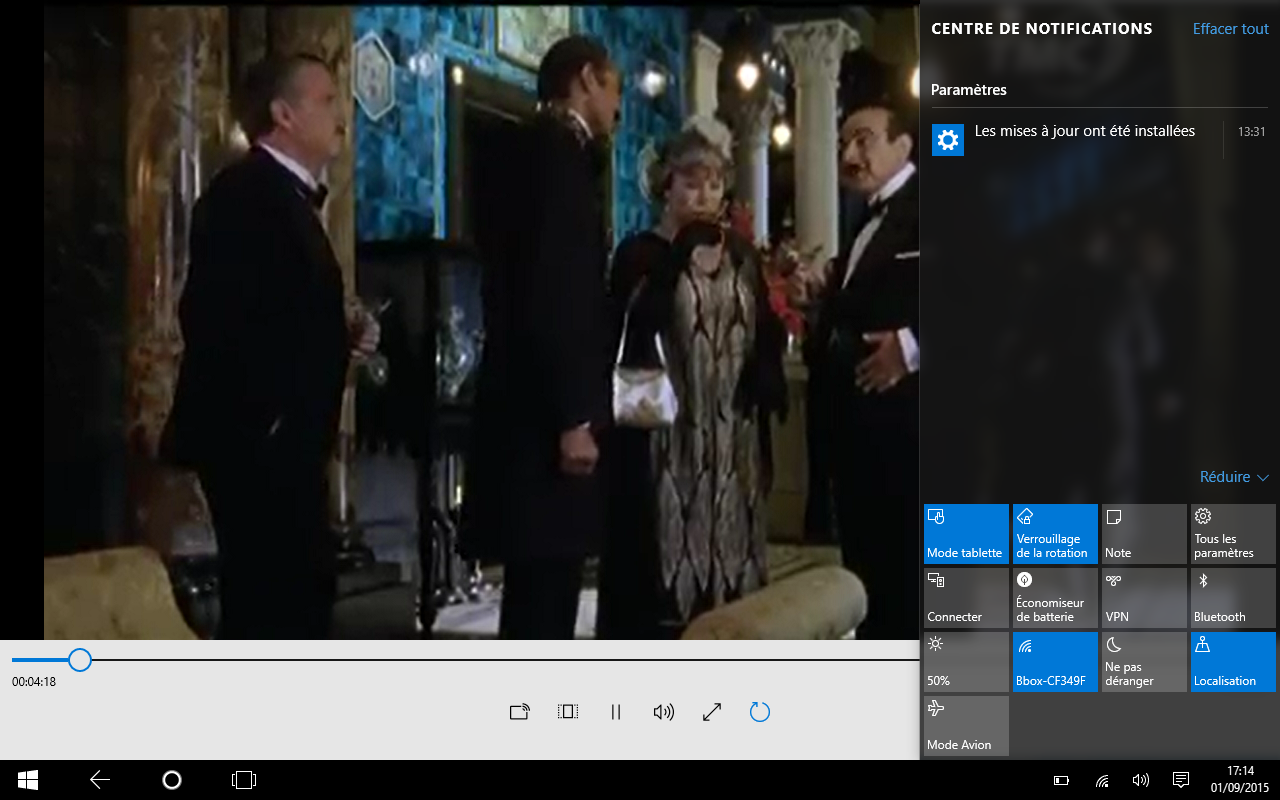Click the action center icon in tray

[x=1180, y=780]
